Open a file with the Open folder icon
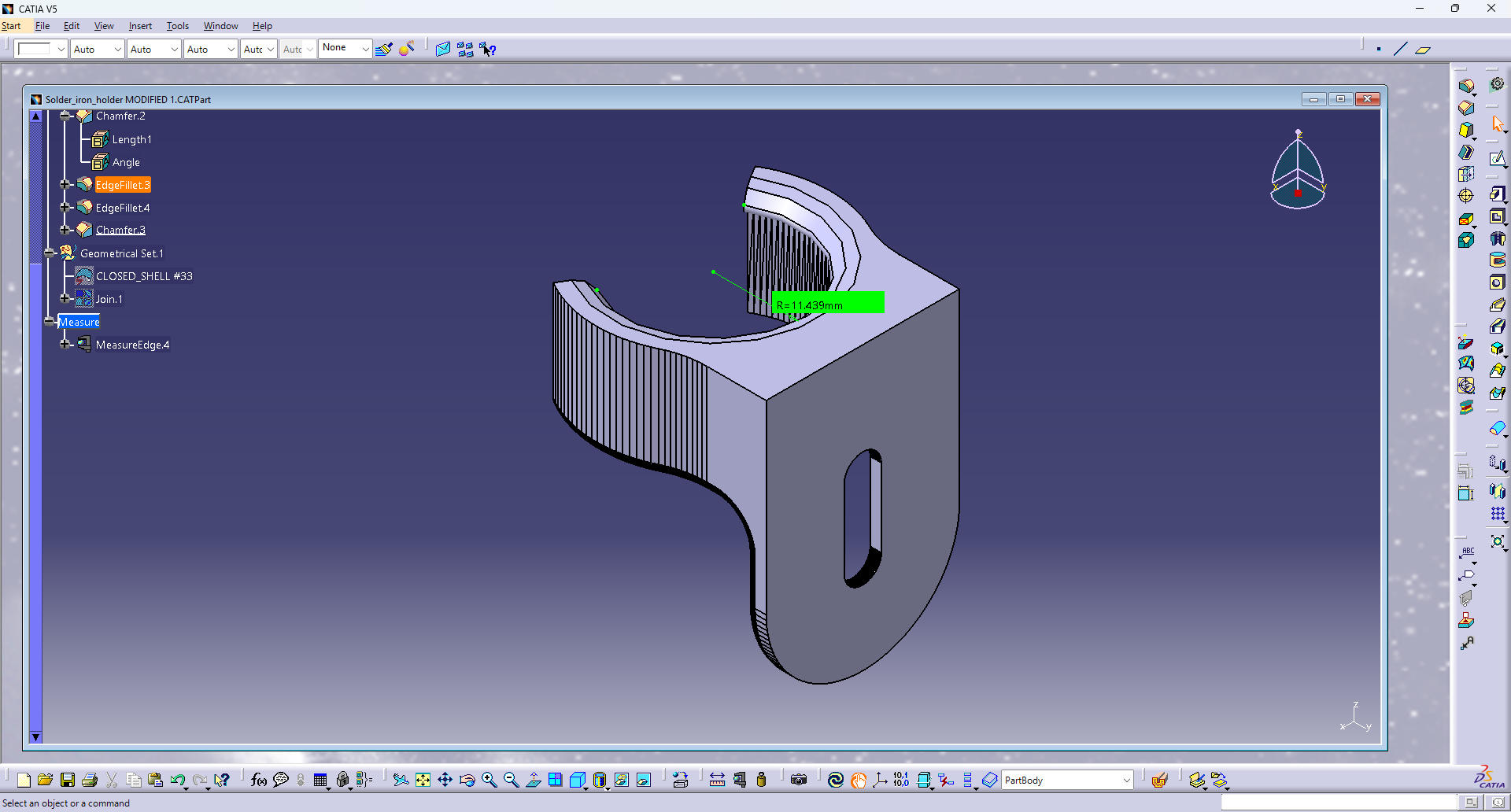 pos(45,780)
